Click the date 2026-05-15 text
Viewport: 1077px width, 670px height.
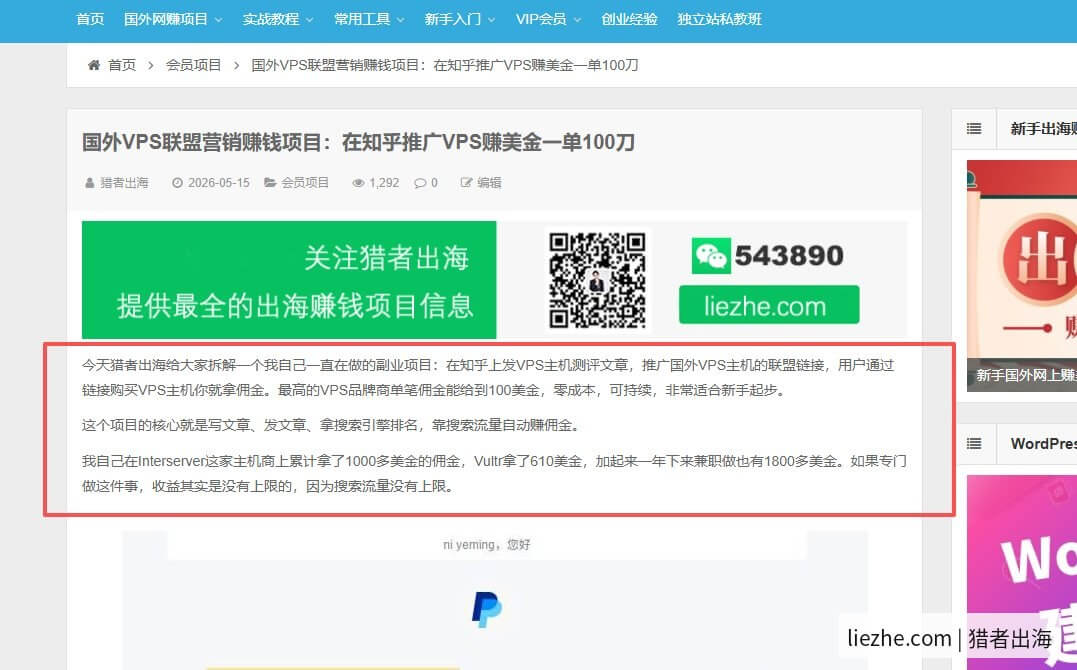(218, 183)
